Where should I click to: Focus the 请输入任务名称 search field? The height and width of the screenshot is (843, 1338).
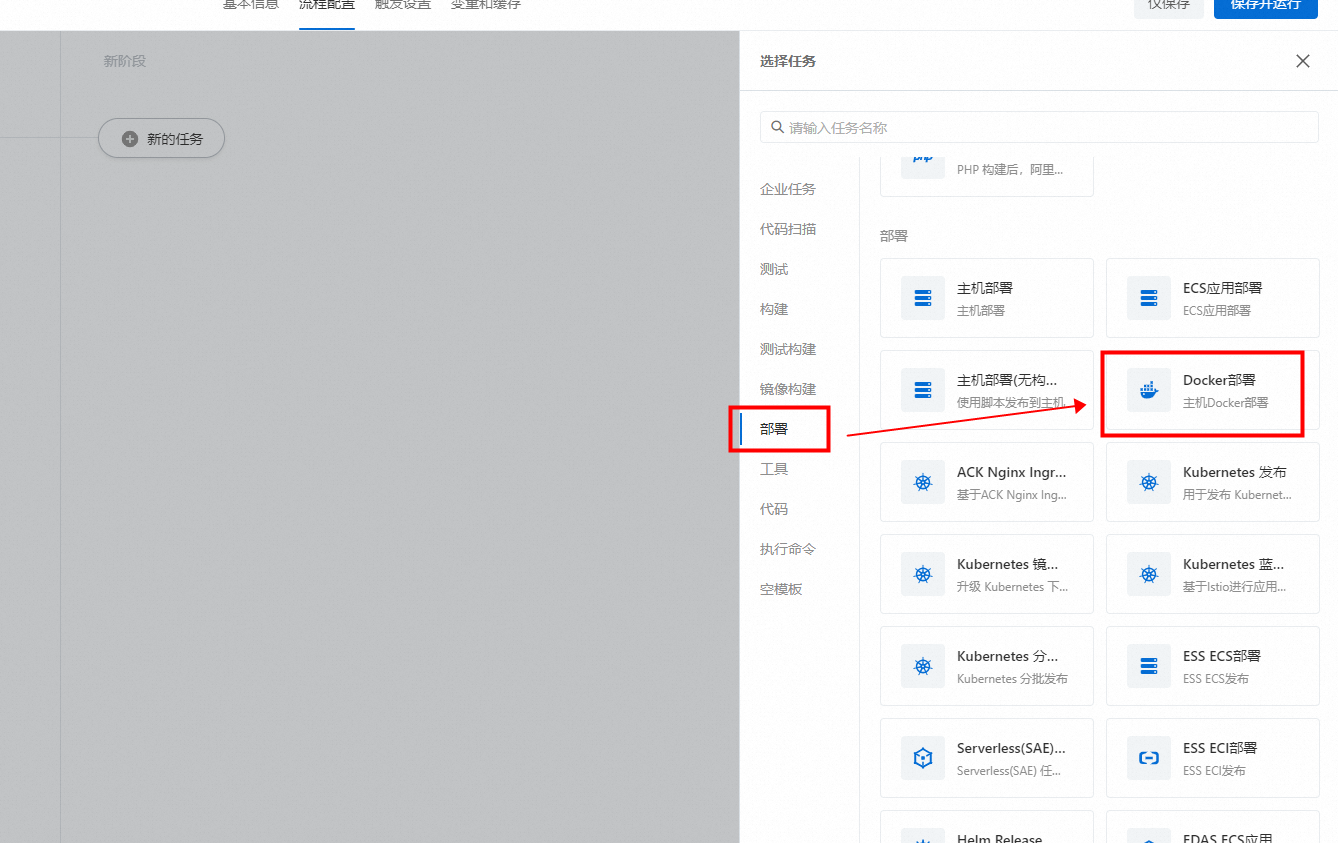[x=1039, y=127]
